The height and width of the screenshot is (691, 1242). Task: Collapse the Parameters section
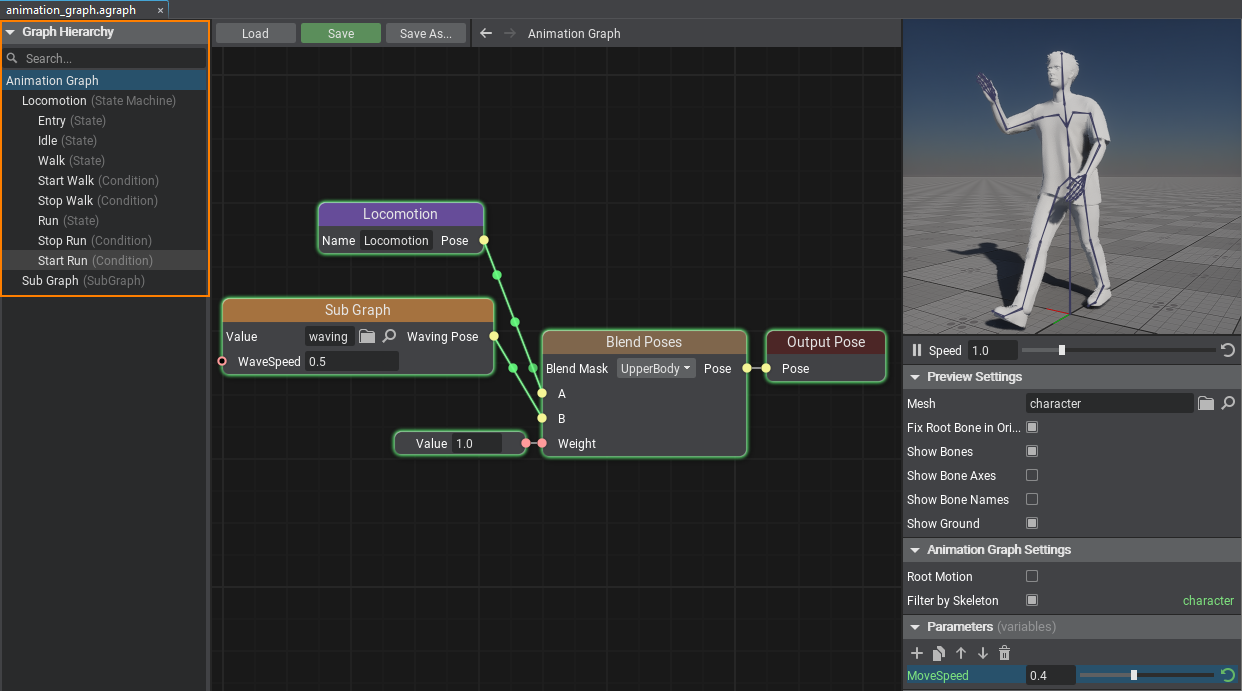[x=915, y=627]
